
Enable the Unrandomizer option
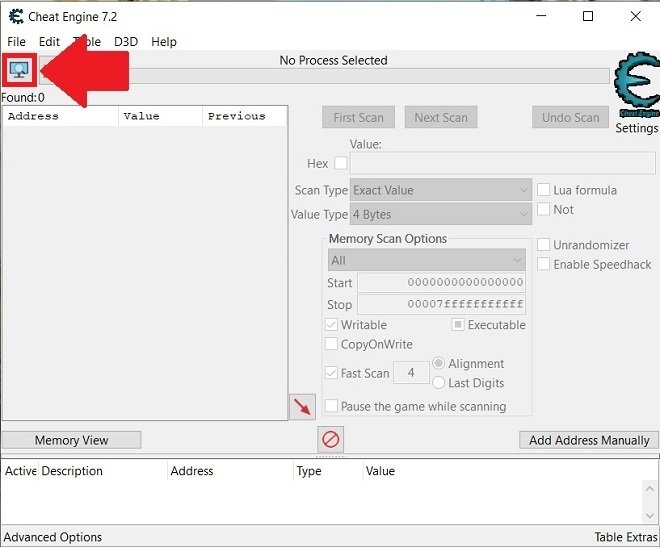tap(543, 244)
